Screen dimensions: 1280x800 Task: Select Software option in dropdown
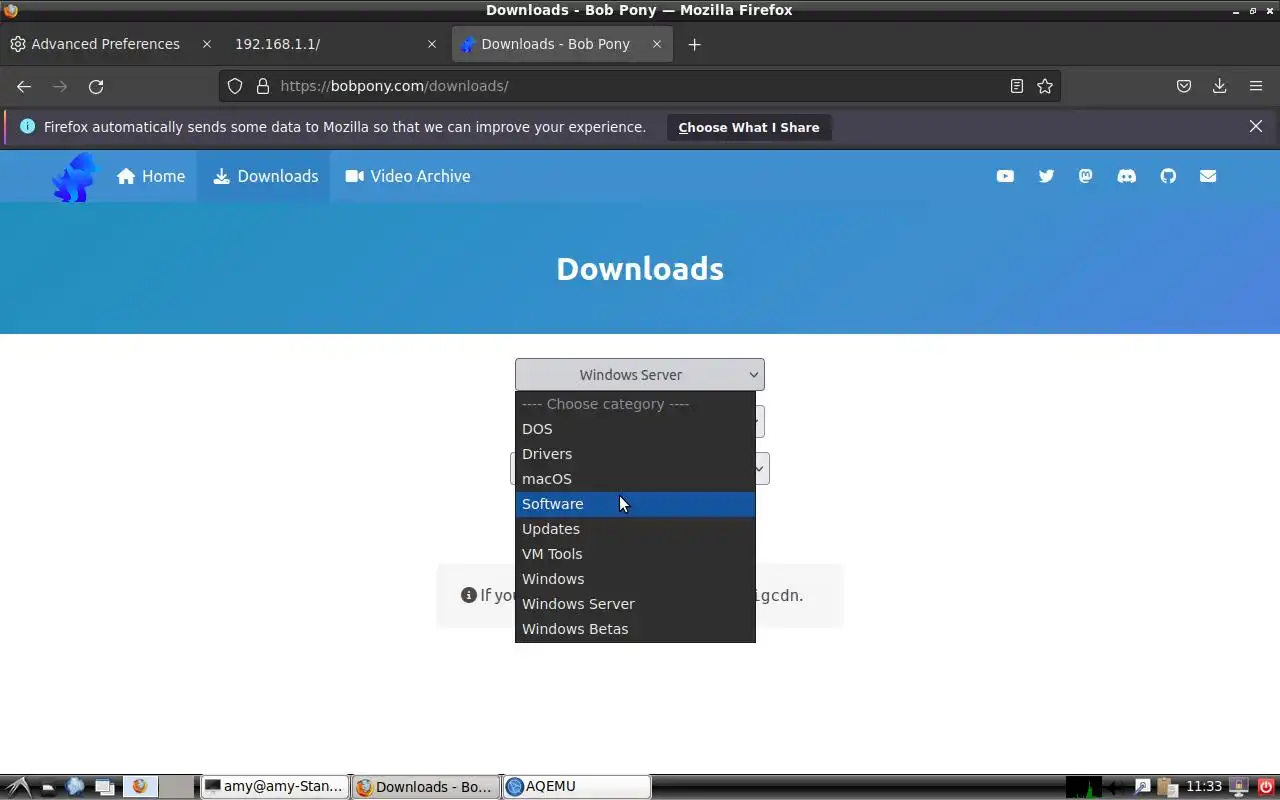pyautogui.click(x=635, y=504)
